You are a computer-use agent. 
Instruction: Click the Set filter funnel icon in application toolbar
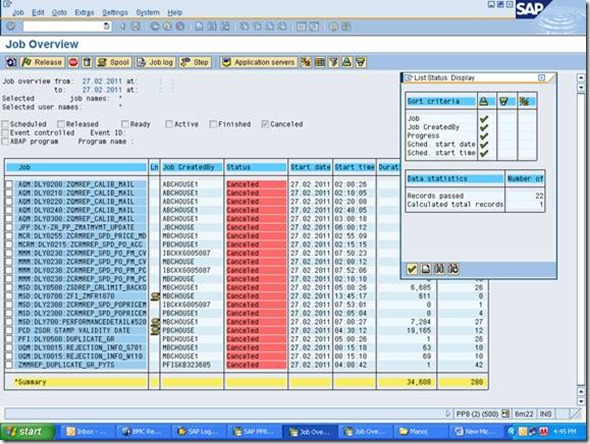pos(333,62)
